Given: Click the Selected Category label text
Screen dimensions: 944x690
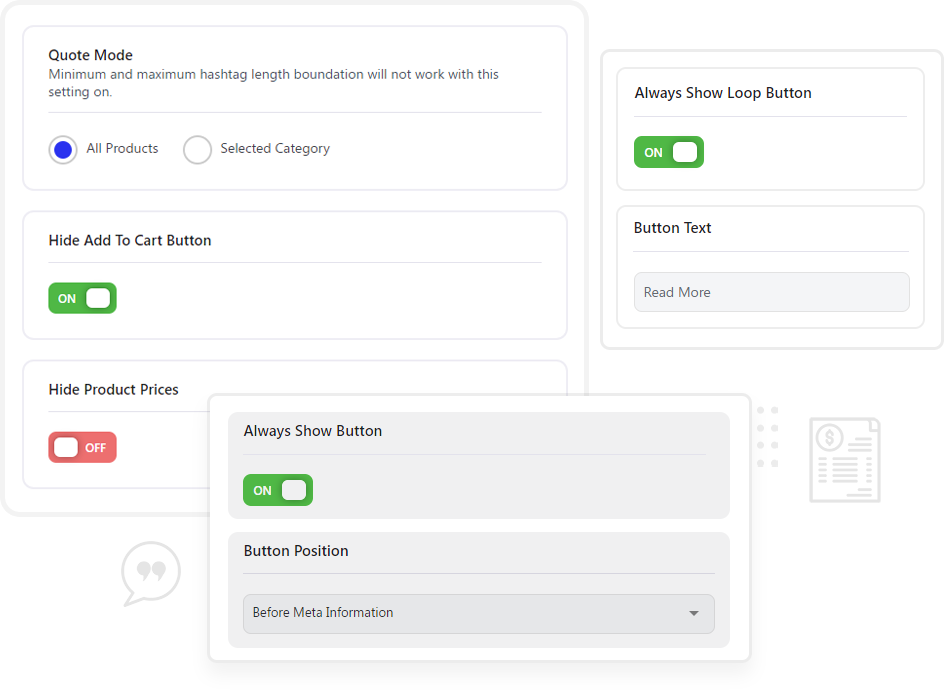Looking at the screenshot, I should [x=275, y=149].
